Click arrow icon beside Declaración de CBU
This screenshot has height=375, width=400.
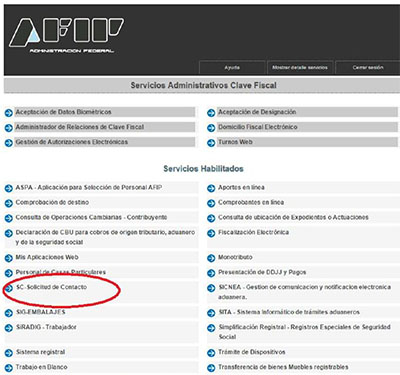9,233
